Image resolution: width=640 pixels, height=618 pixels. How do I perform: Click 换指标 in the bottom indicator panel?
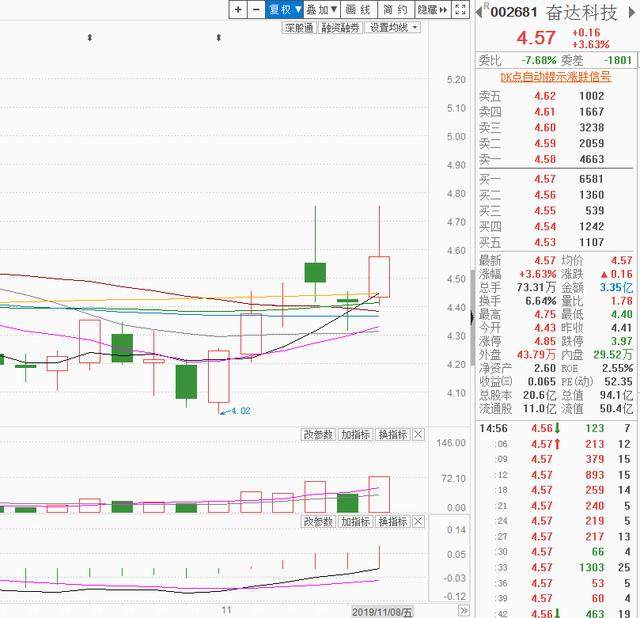point(393,522)
